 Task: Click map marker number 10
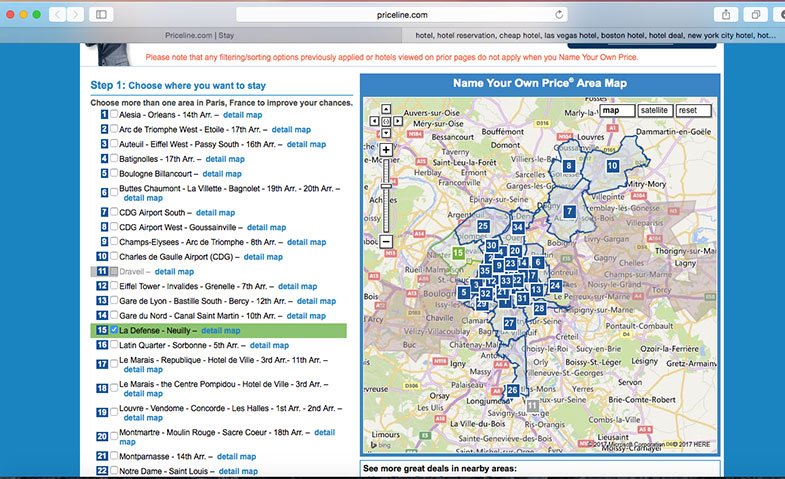[612, 166]
